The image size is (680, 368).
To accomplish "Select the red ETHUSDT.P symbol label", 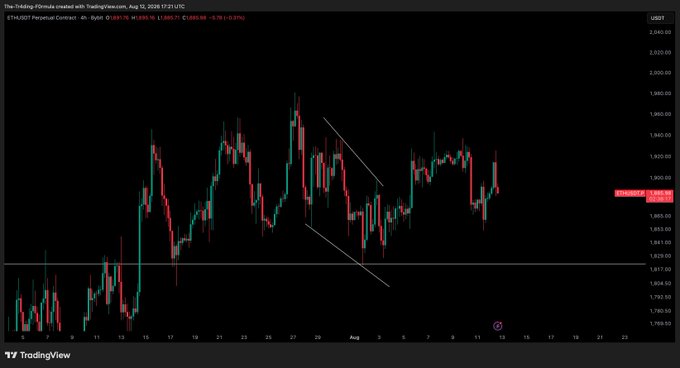I will 630,193.
